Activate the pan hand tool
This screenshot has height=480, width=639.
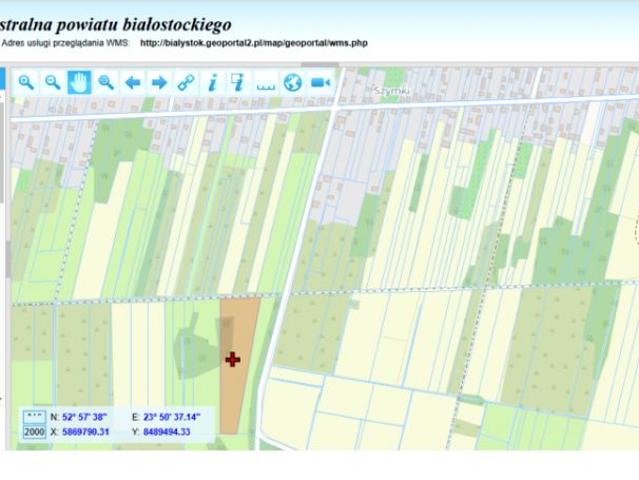coord(79,82)
